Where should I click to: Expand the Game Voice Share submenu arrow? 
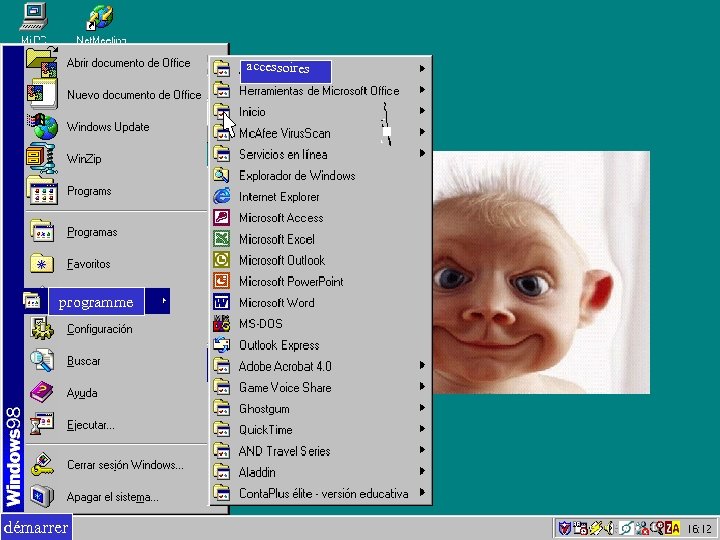pos(423,387)
